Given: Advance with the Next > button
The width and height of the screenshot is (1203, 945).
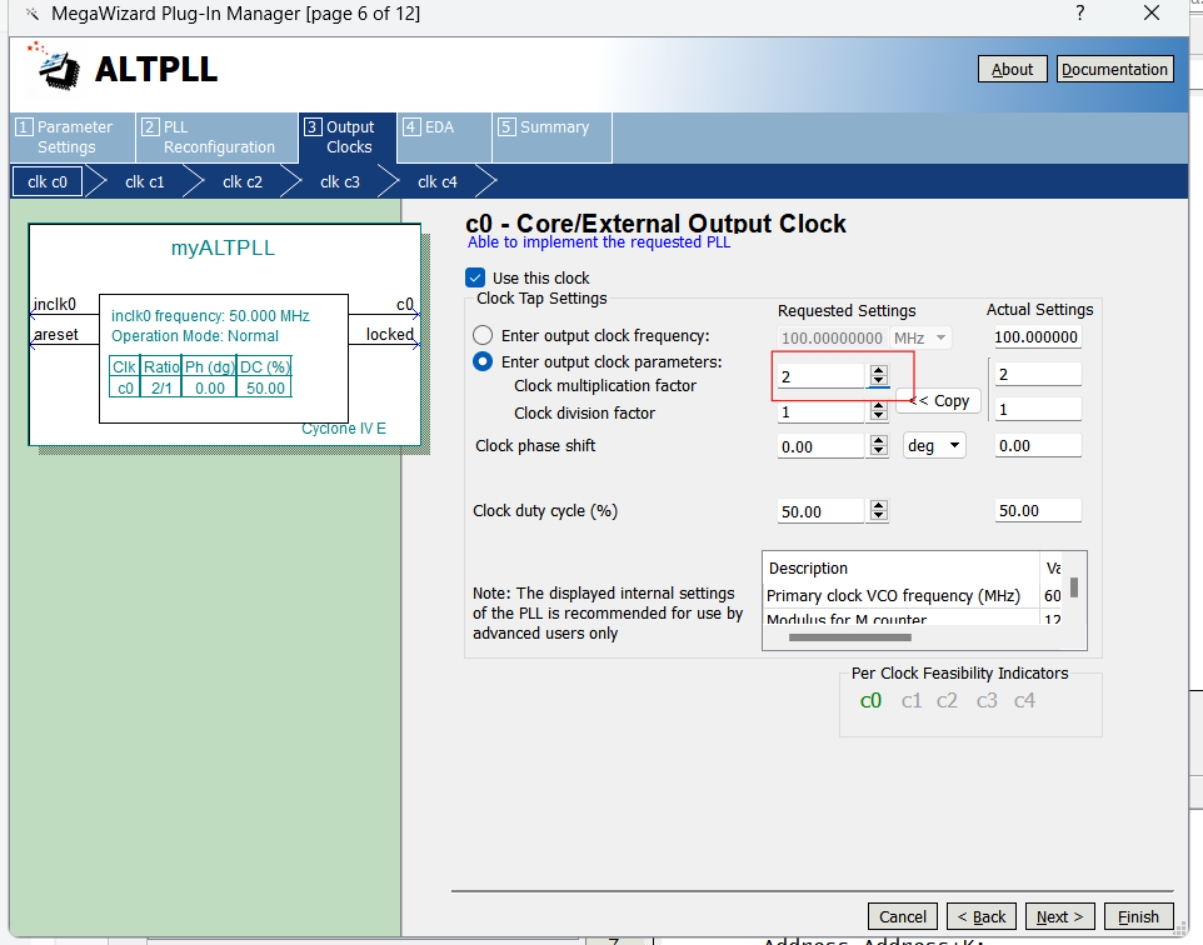Looking at the screenshot, I should 1060,917.
